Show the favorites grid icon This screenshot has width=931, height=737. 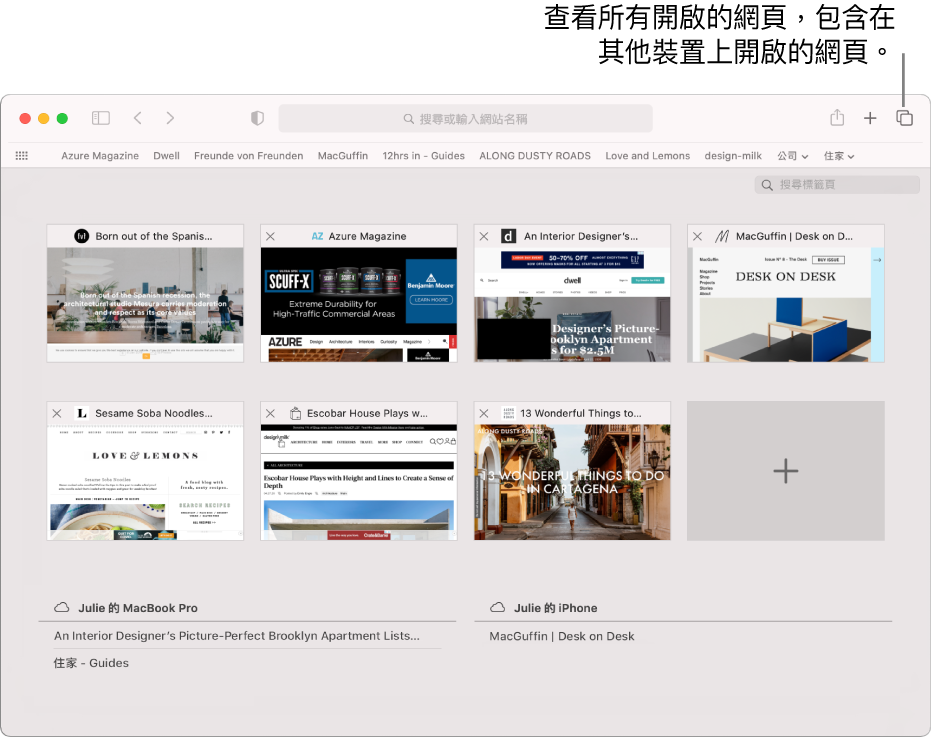22,156
